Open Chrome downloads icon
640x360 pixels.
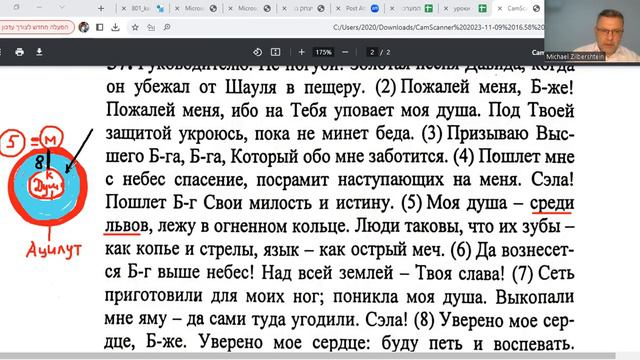[x=116, y=27]
